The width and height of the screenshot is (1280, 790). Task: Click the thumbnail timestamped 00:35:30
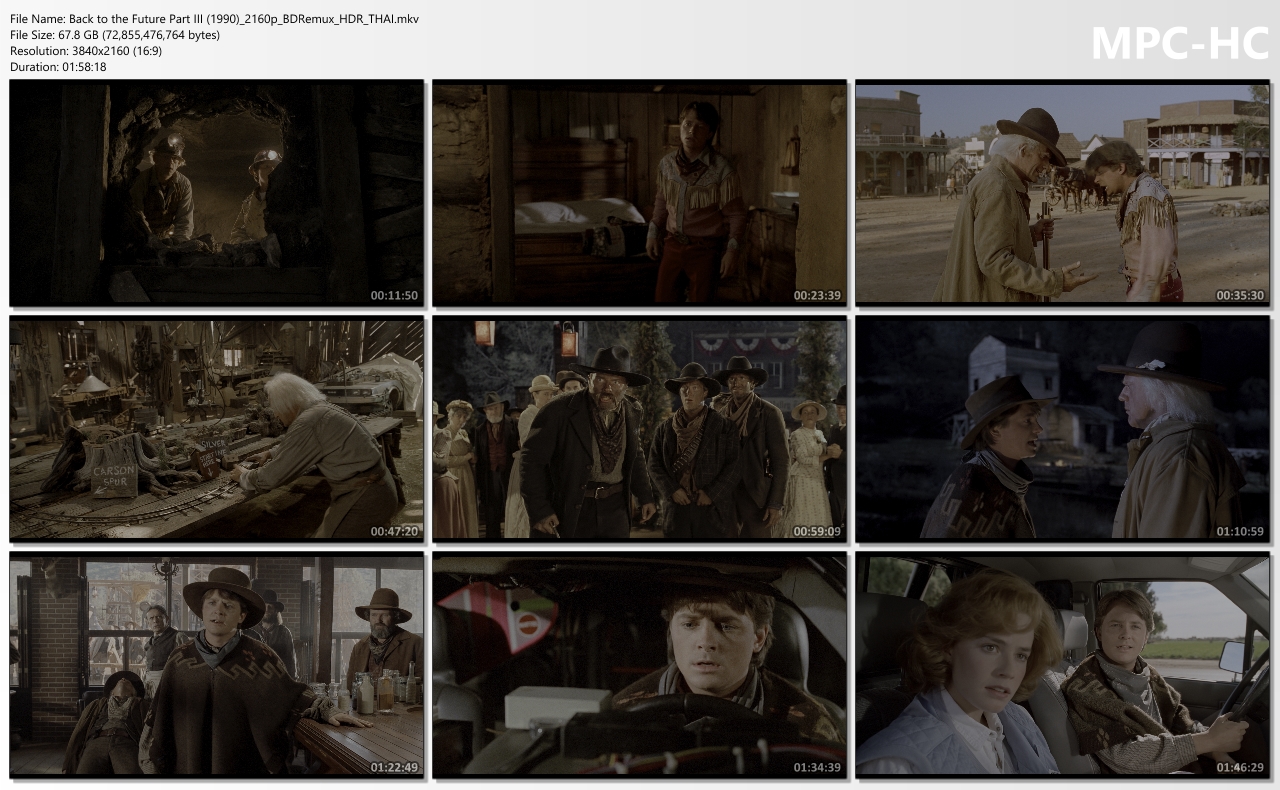[1062, 194]
